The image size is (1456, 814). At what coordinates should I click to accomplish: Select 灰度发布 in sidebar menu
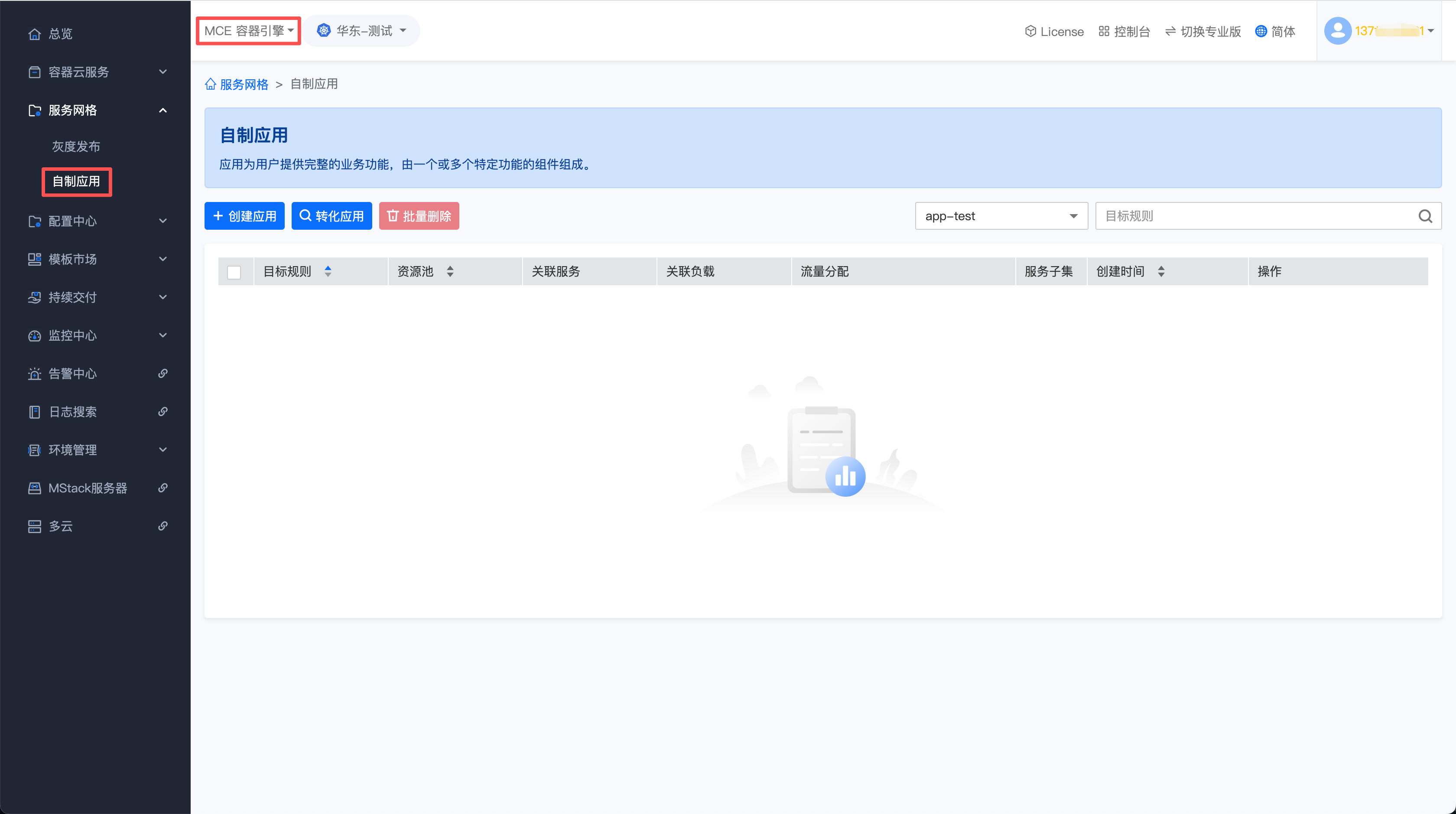76,147
